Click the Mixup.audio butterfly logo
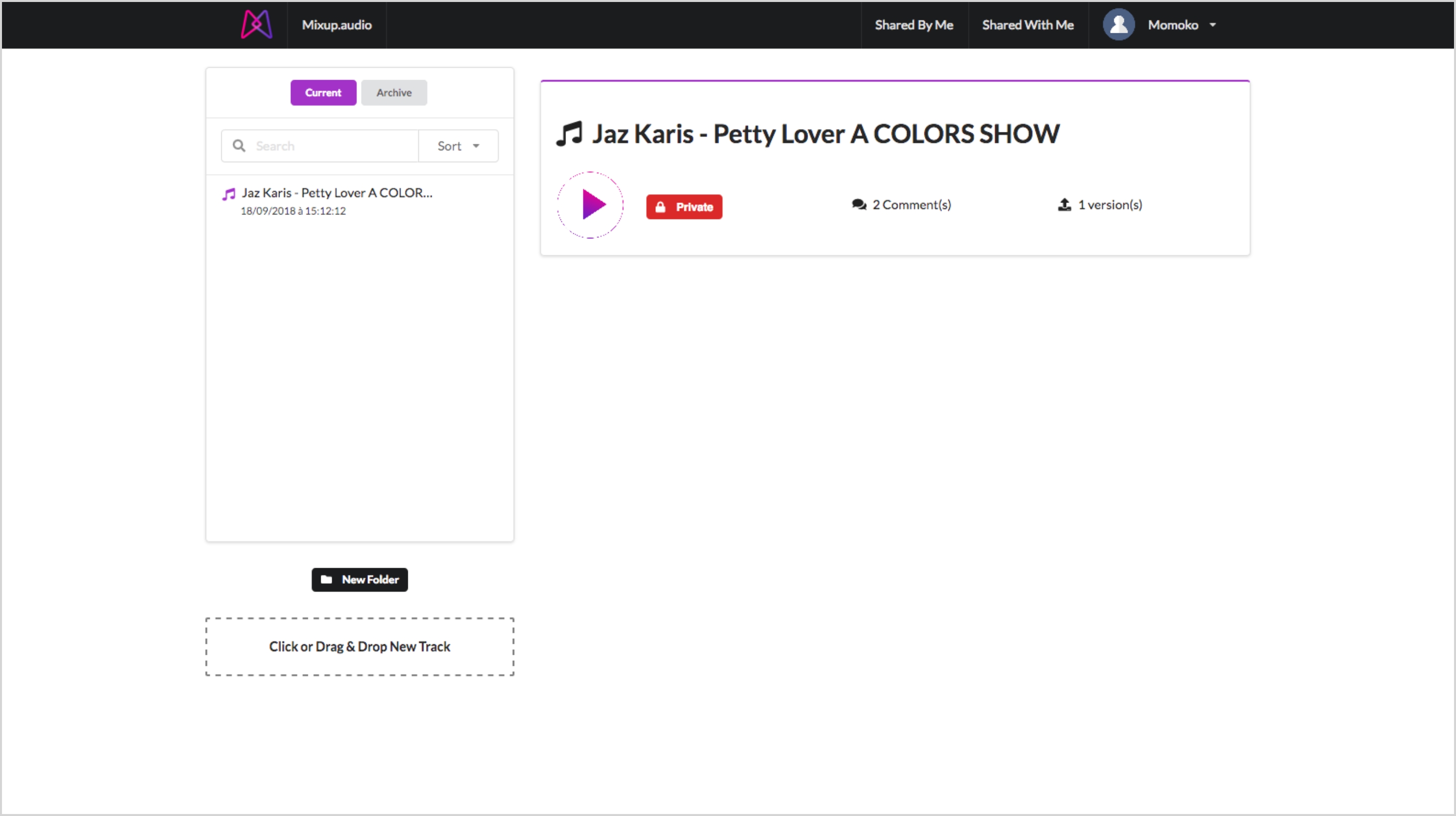This screenshot has height=816, width=1456. tap(257, 24)
